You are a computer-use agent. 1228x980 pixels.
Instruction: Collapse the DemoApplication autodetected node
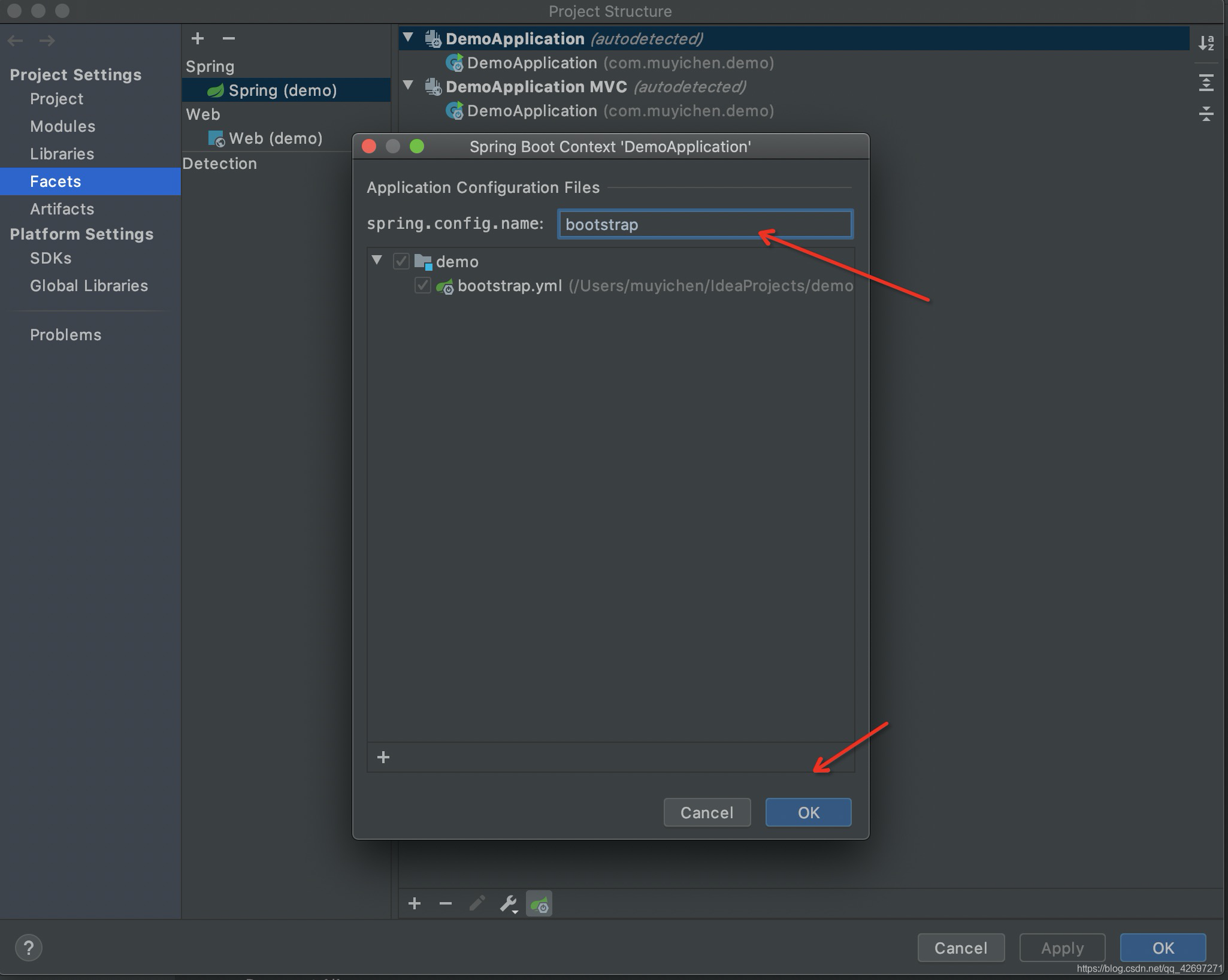tap(409, 38)
